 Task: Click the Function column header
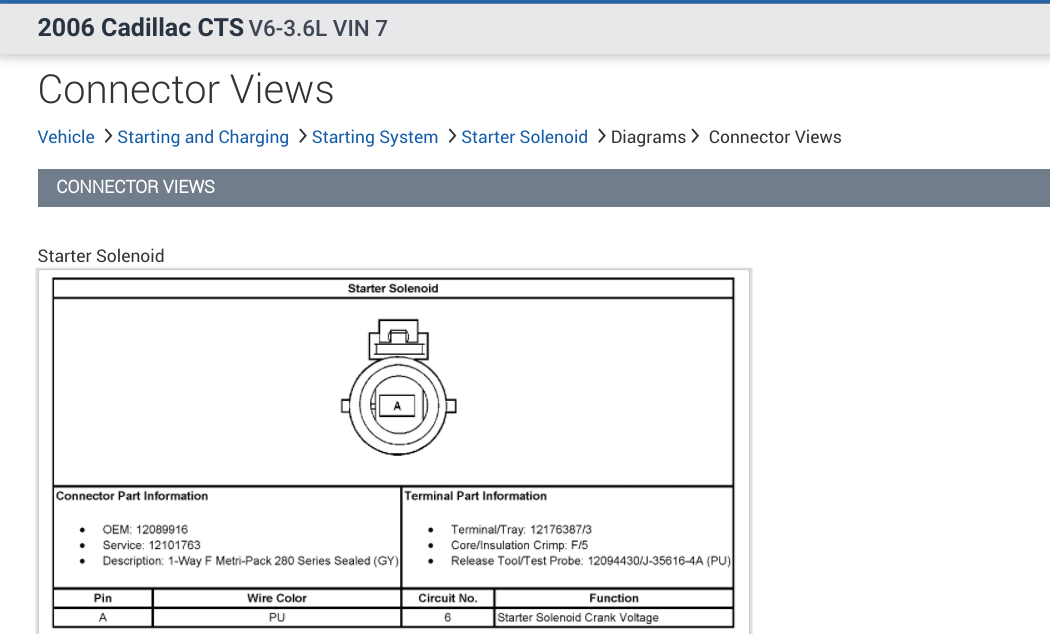614,598
